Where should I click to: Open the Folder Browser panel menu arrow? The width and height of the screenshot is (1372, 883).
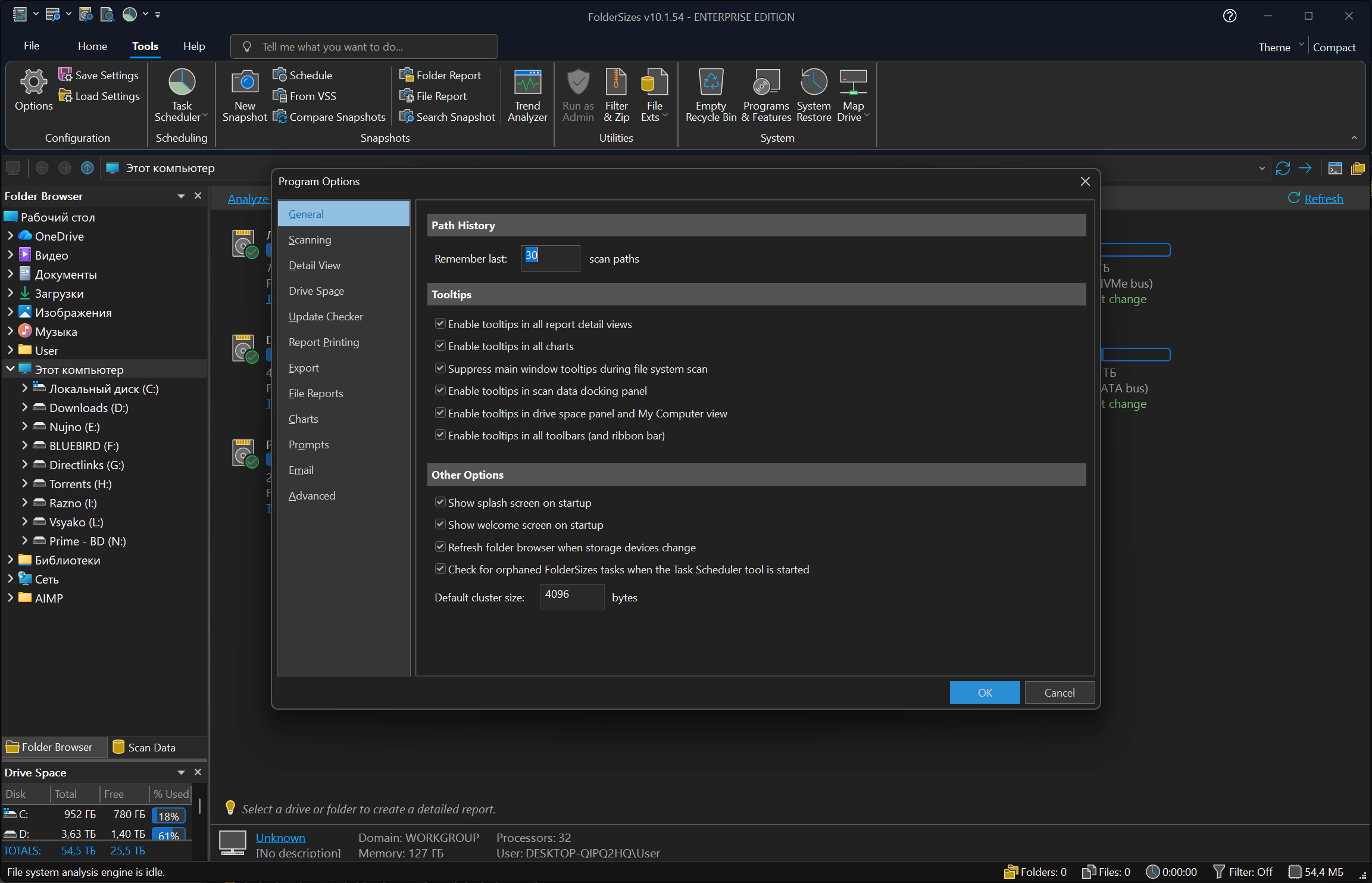click(x=181, y=196)
